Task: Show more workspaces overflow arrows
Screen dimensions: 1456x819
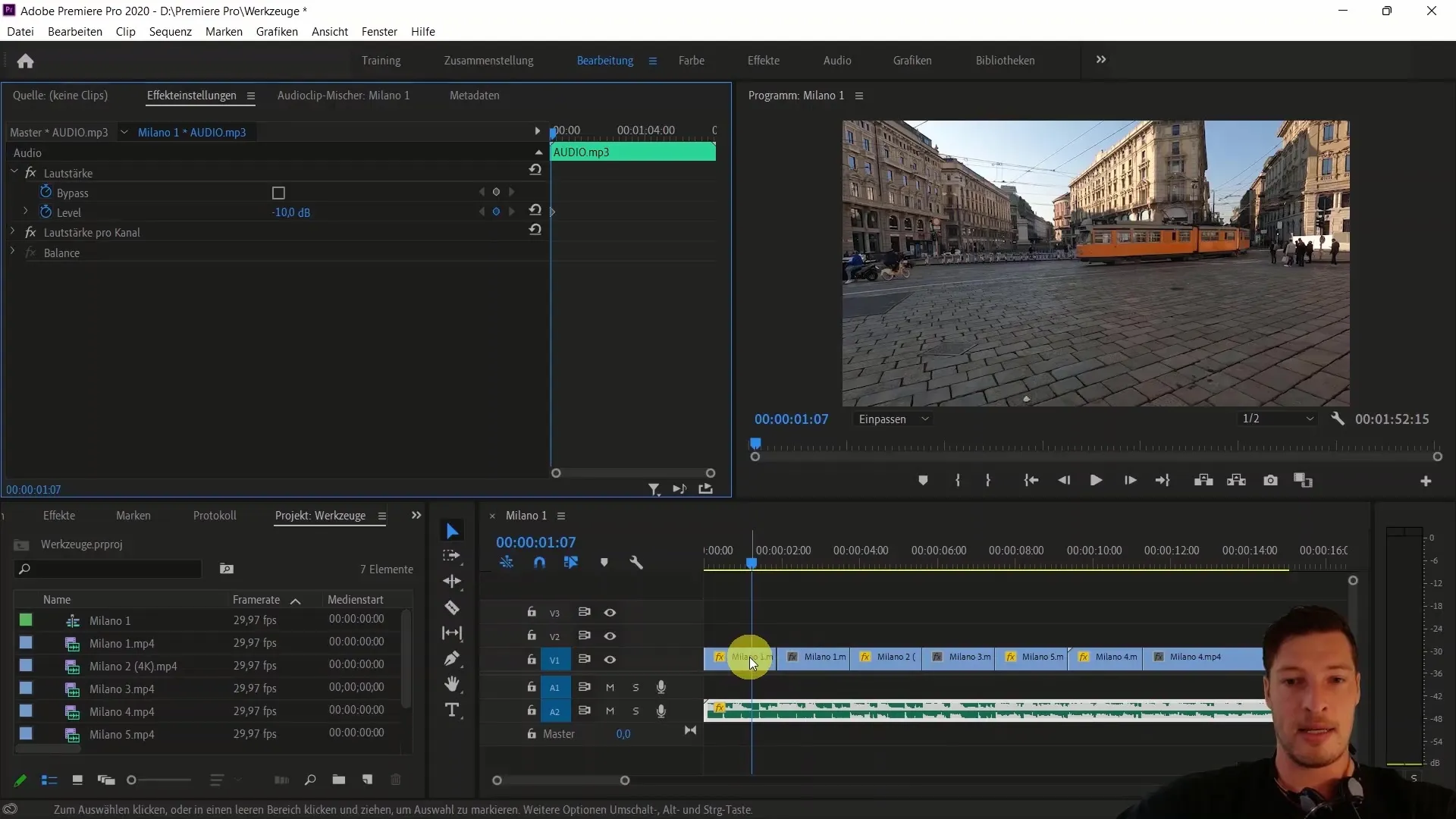Action: pos(1101,59)
